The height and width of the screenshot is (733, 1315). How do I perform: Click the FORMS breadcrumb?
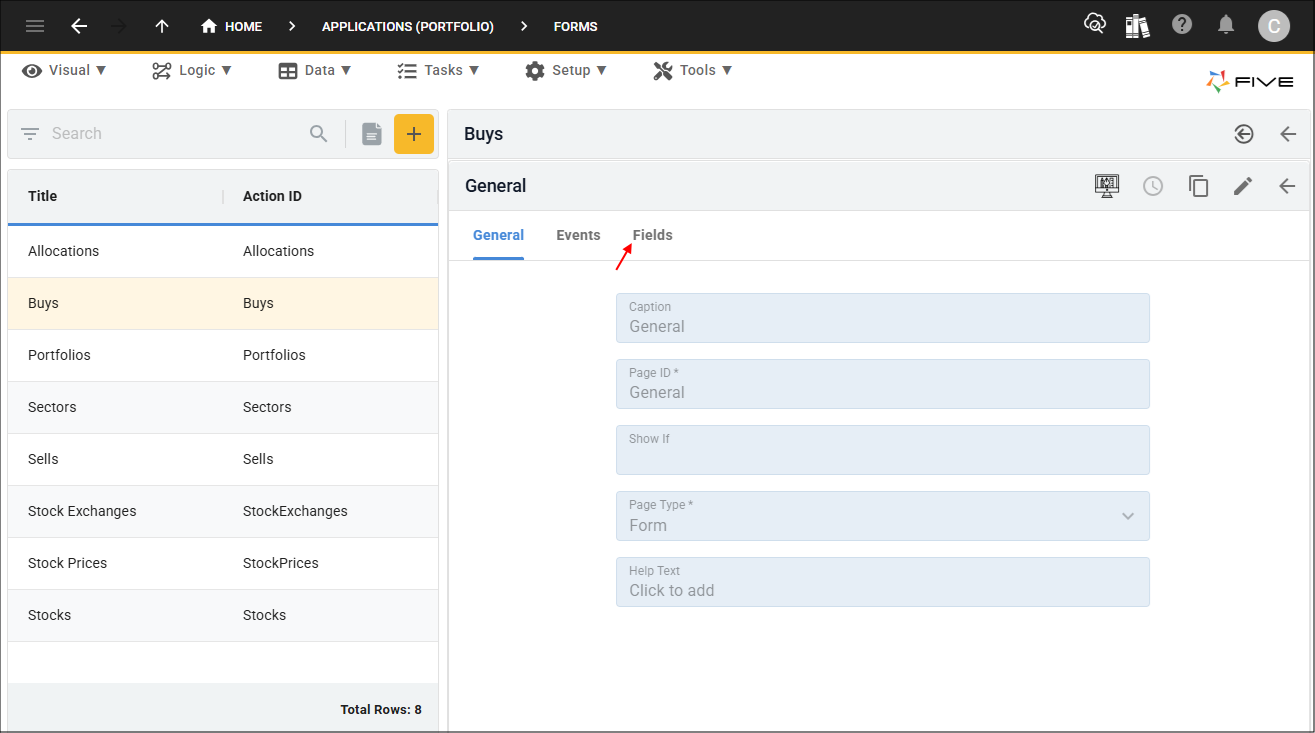pos(576,27)
